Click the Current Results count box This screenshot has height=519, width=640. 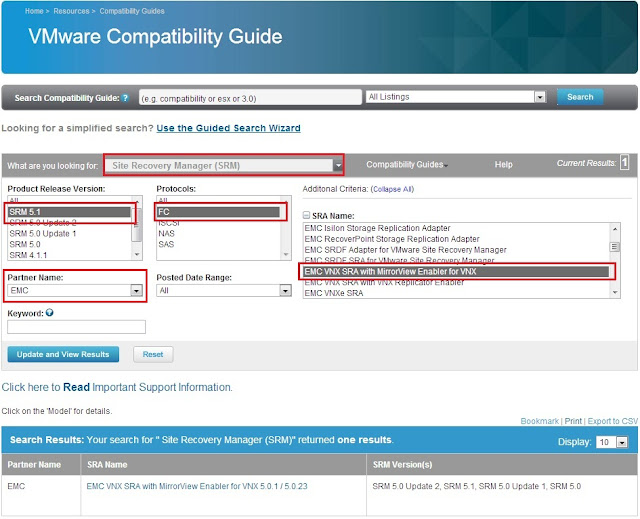(624, 162)
